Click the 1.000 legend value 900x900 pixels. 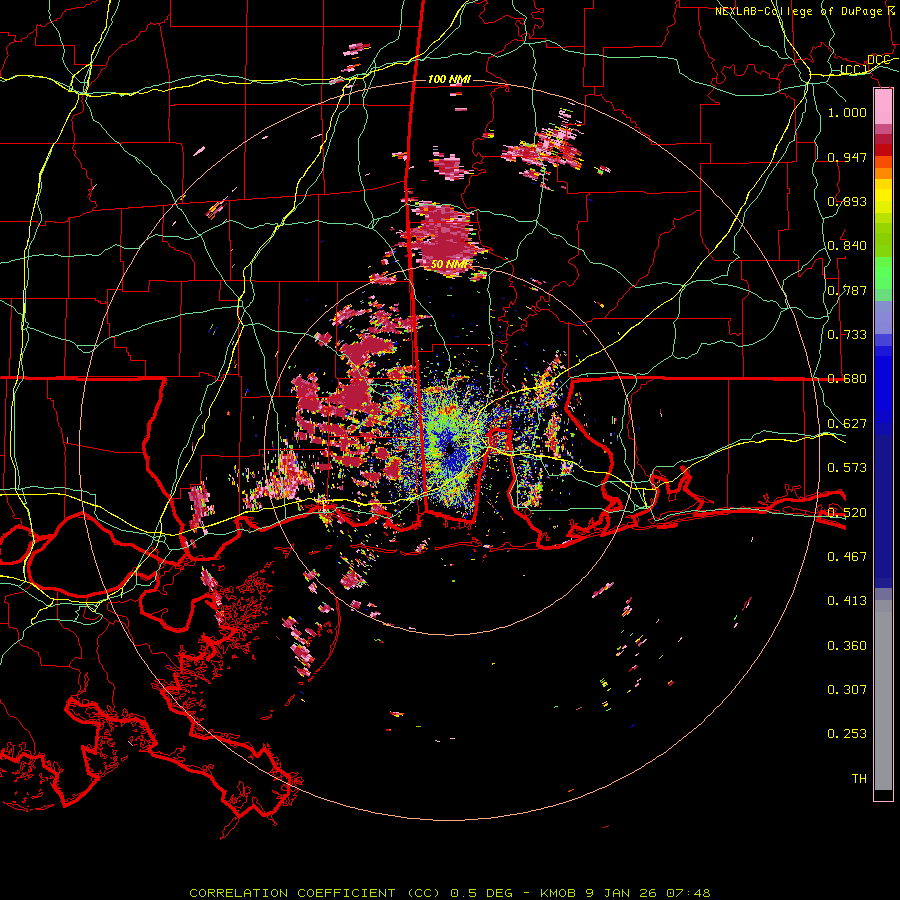847,112
